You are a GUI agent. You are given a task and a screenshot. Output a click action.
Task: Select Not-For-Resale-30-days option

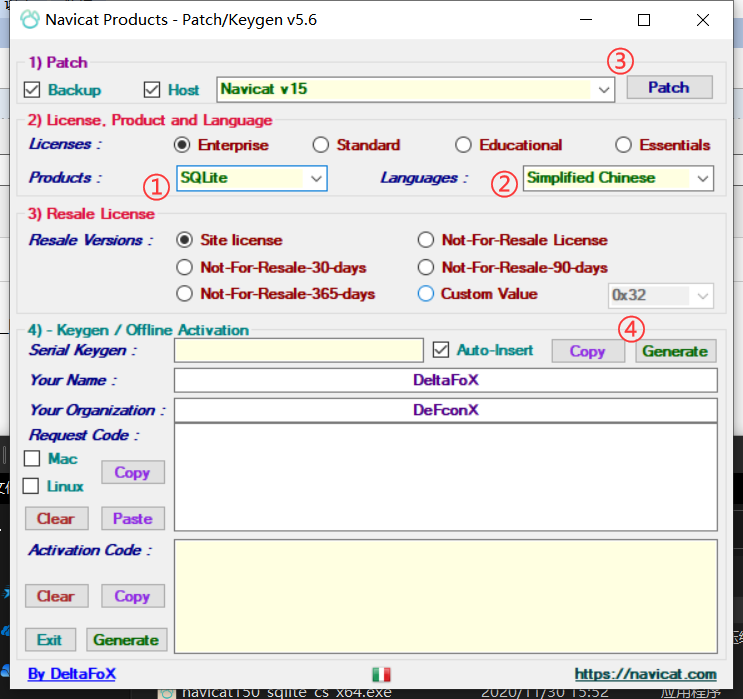(184, 267)
